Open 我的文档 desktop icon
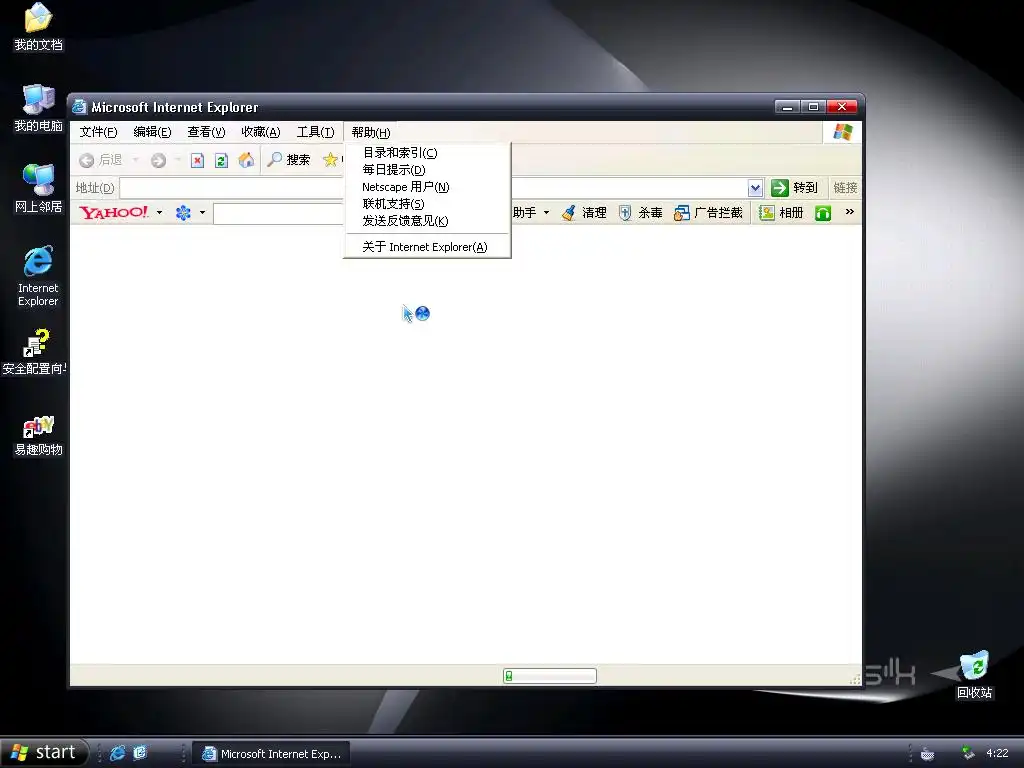1024x768 pixels. click(x=39, y=27)
